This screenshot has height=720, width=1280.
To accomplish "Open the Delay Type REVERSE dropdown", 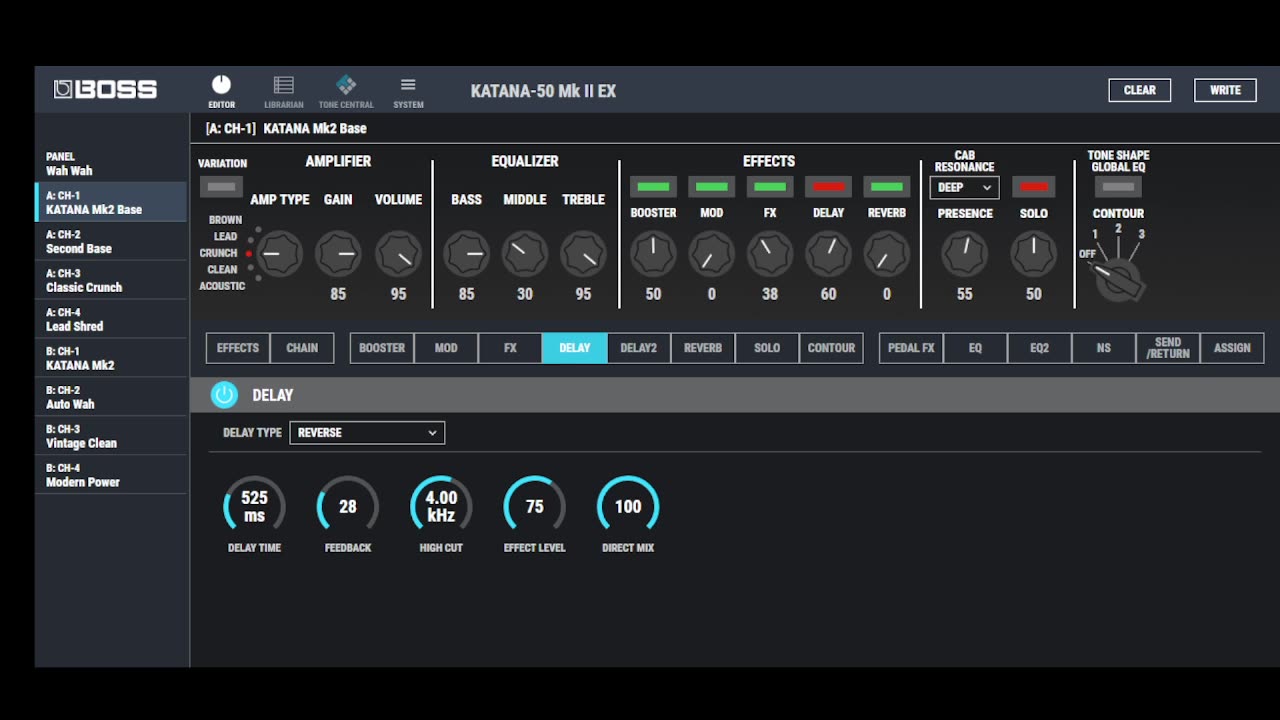I will coord(367,432).
